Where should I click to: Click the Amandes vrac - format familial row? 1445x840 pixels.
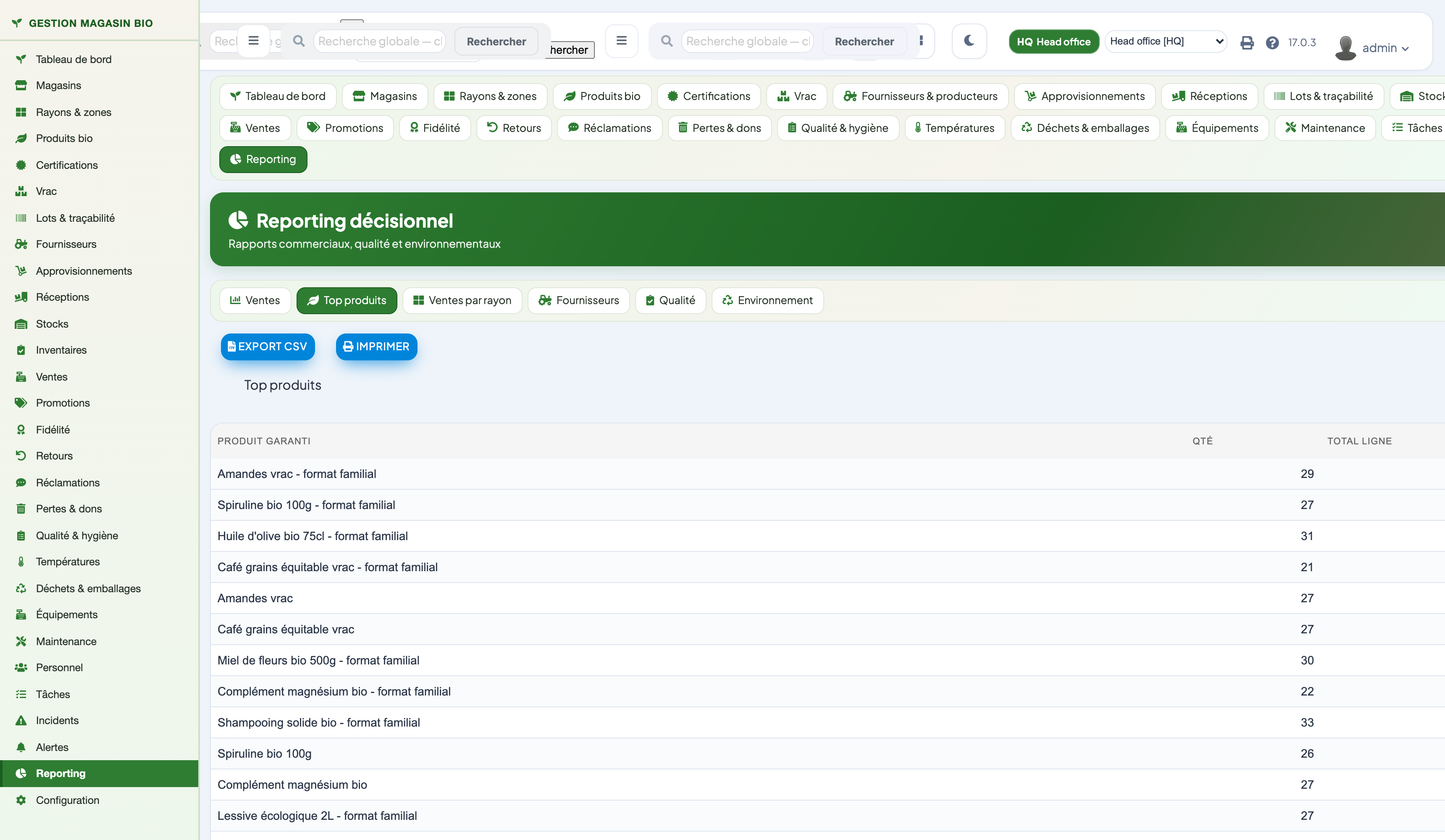point(828,474)
